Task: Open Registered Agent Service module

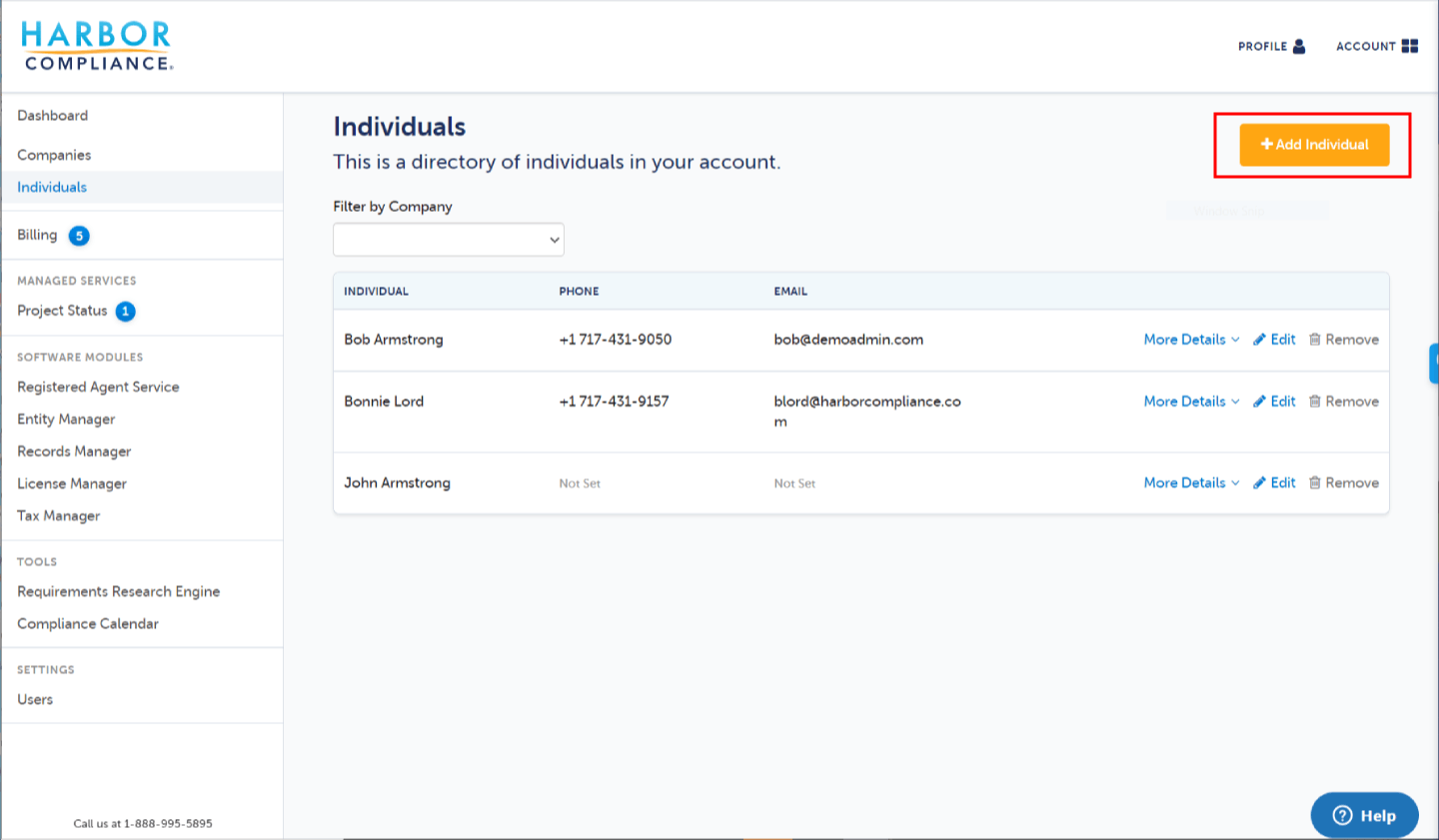Action: tap(98, 387)
